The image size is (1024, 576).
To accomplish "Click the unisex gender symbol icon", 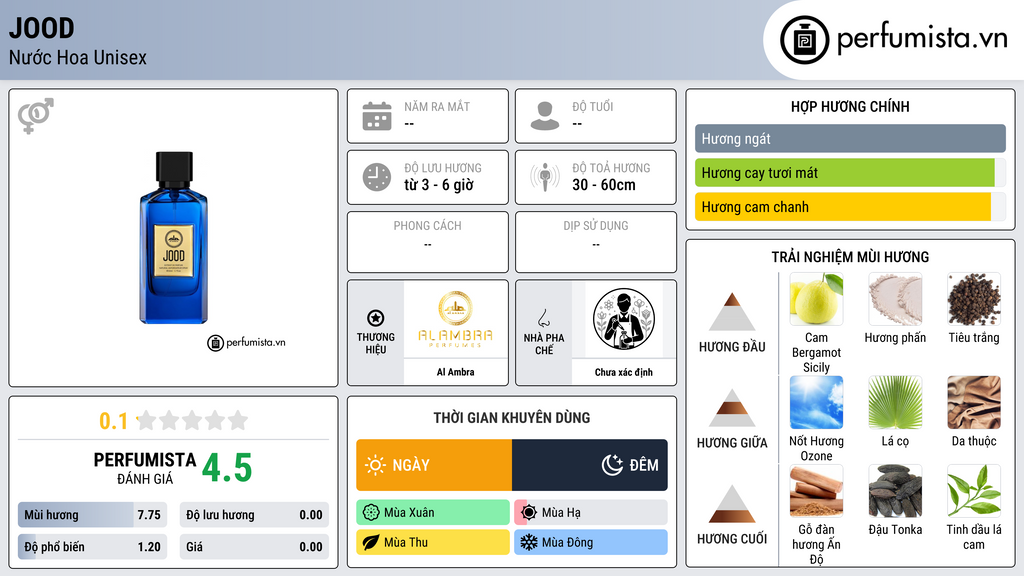I will 36,116.
